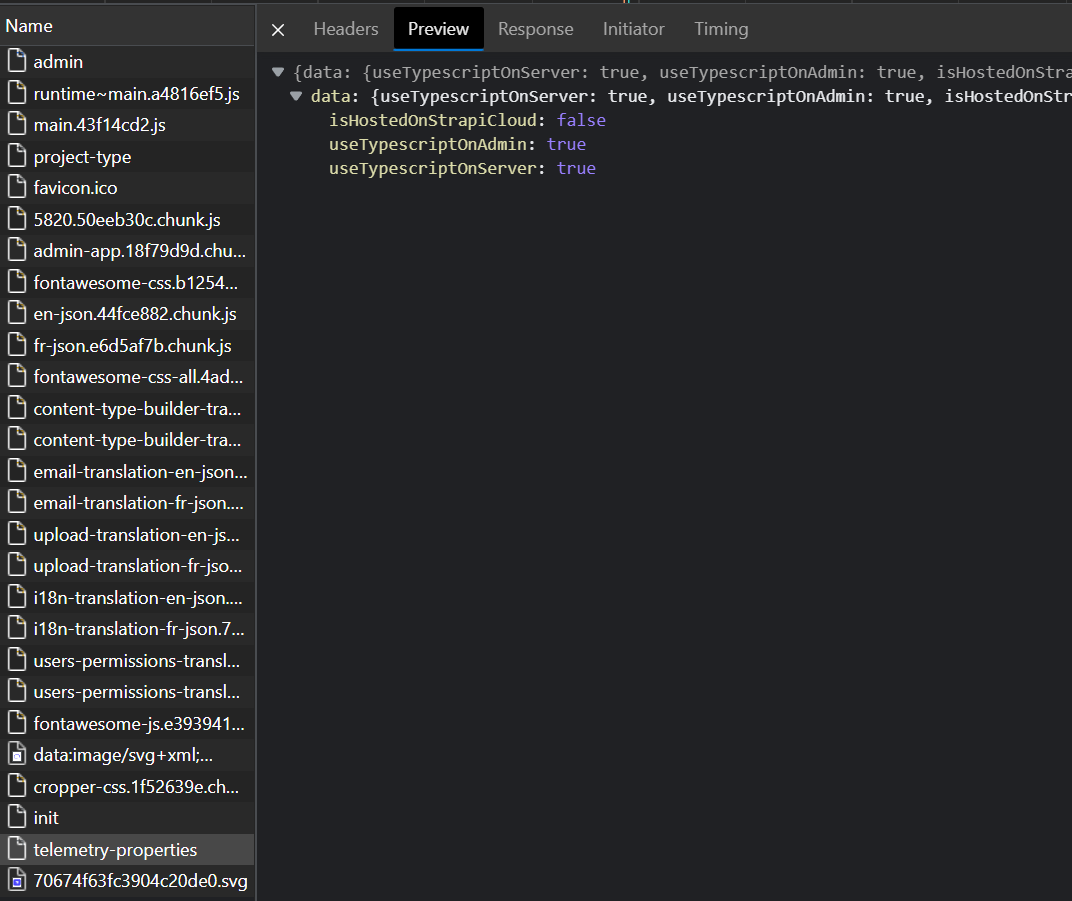This screenshot has height=901, width=1072.
Task: Switch to the Initiator tab
Action: pos(633,29)
